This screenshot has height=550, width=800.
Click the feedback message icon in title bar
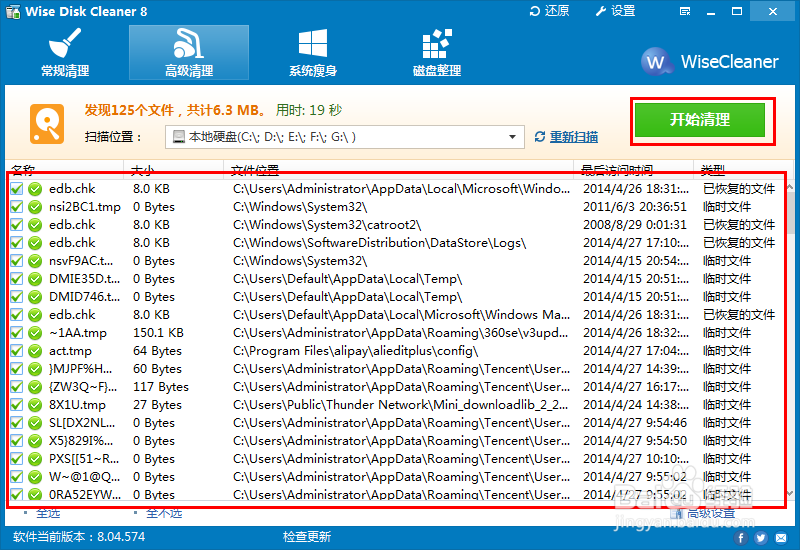tap(685, 11)
